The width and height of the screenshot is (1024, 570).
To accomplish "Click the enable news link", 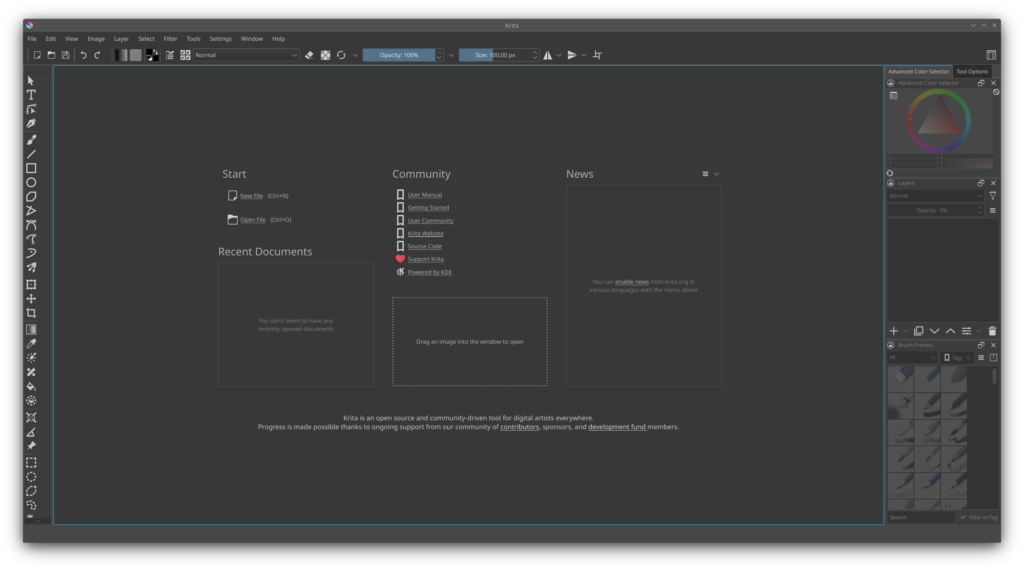I will (632, 282).
